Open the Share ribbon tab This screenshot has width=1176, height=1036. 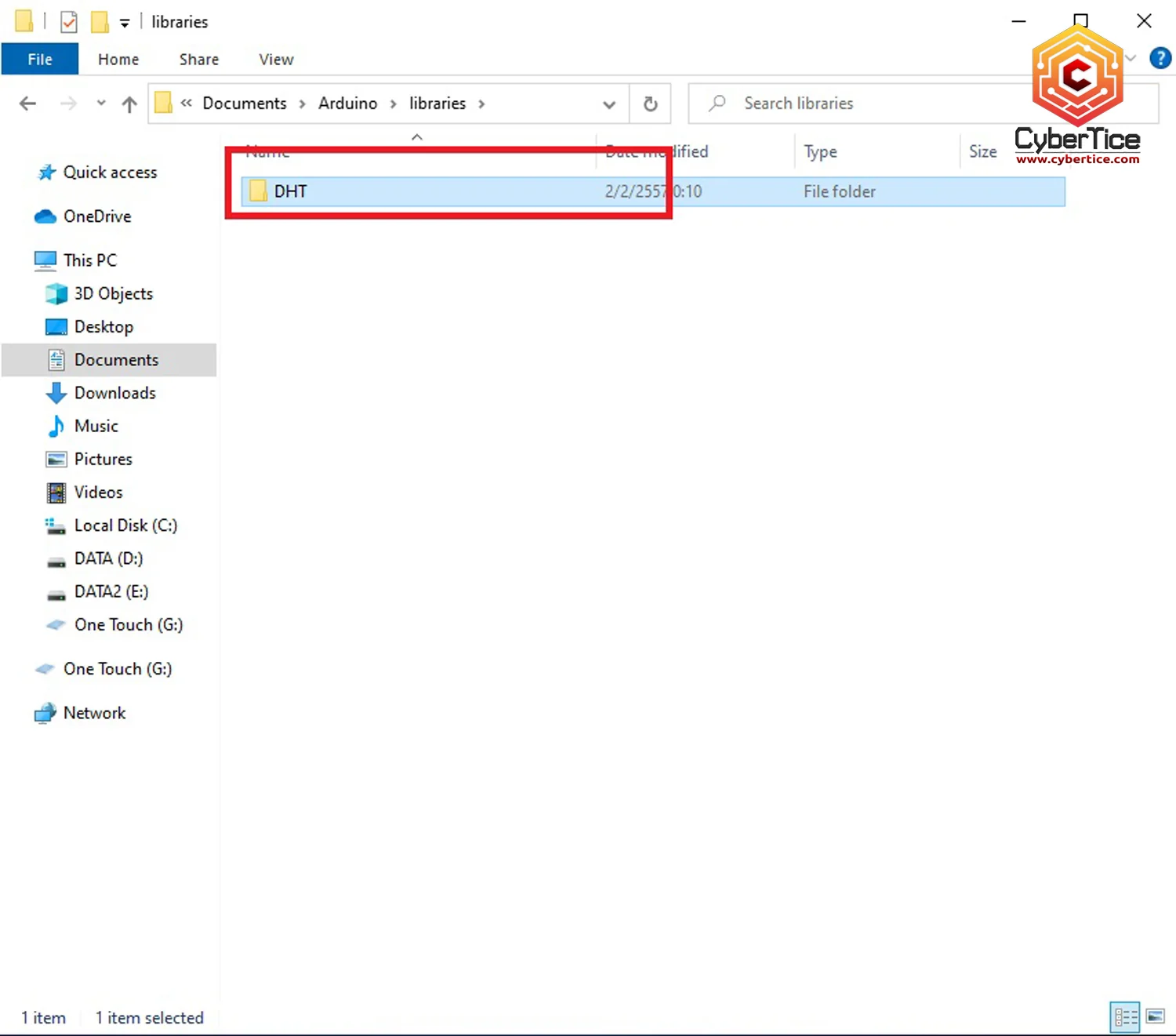(x=198, y=60)
